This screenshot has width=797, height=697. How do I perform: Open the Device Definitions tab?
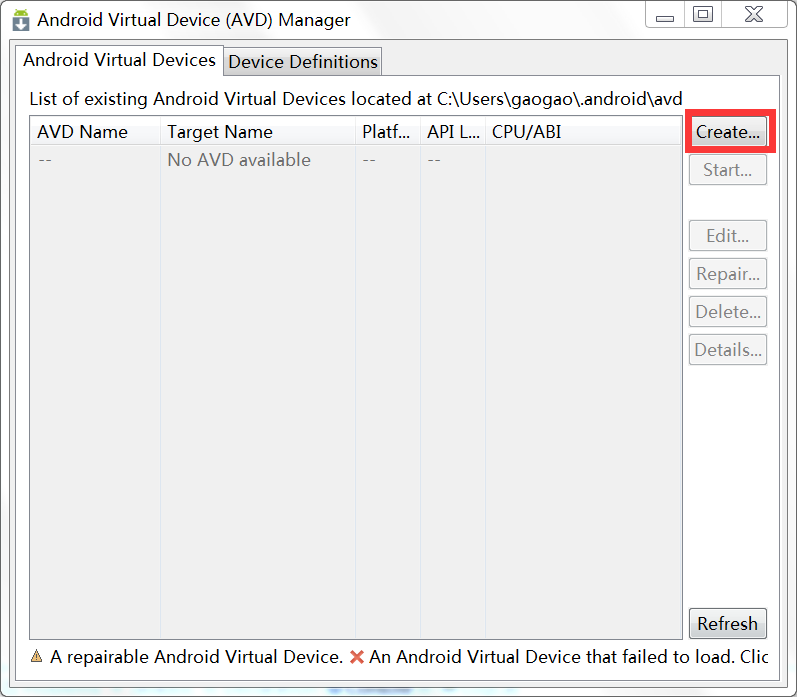[303, 62]
